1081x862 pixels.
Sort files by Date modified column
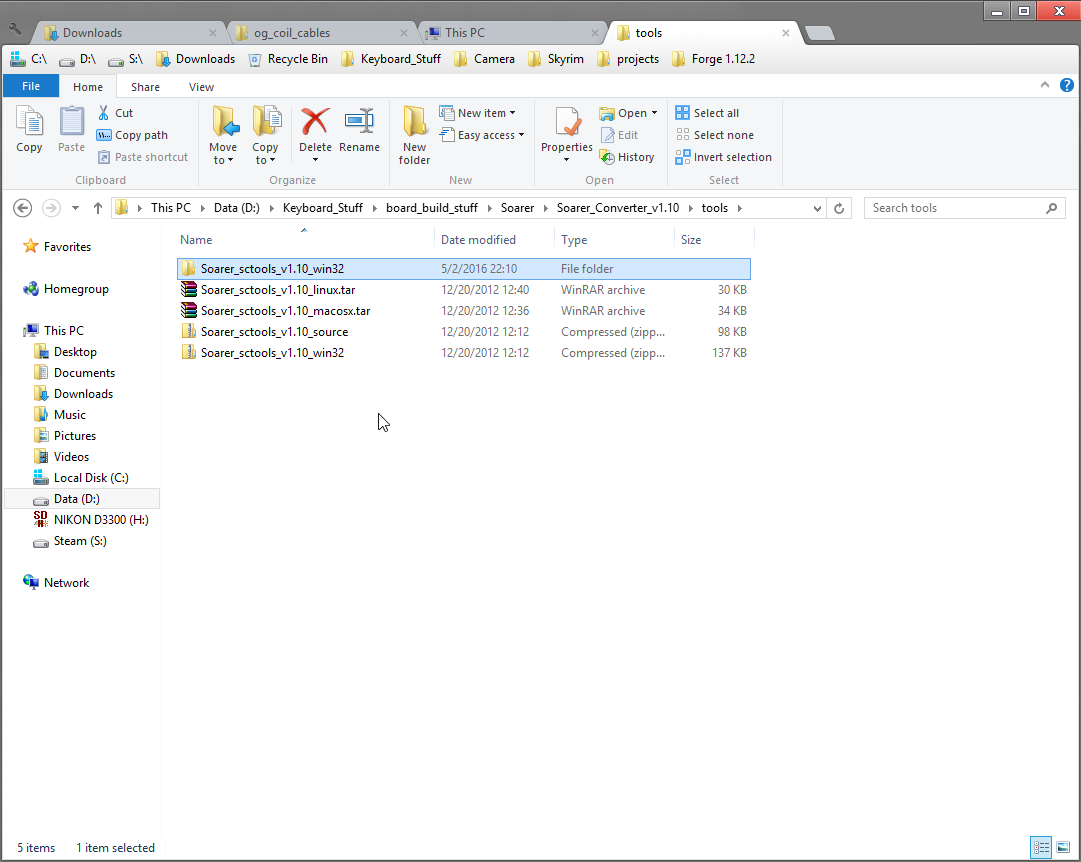click(478, 240)
